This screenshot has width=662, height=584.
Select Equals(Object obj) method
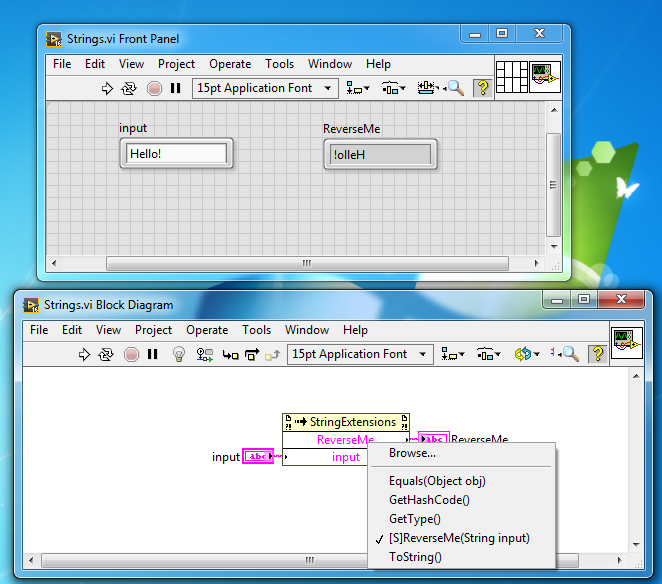461,481
